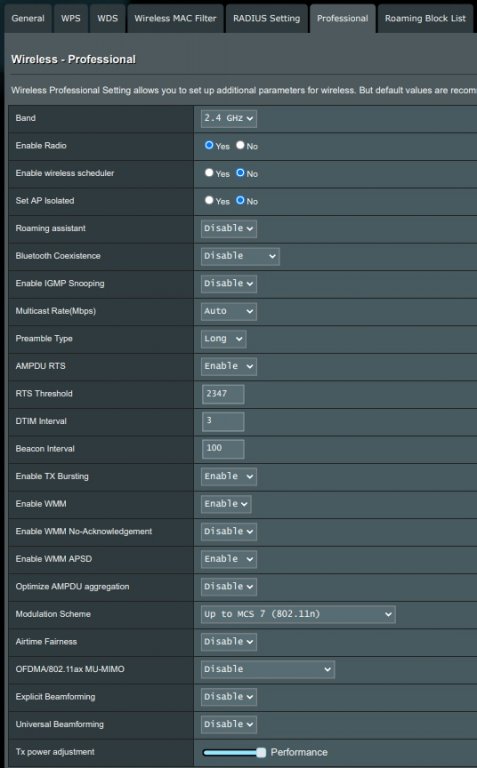477x768 pixels.
Task: Open the AMPDU RTS dropdown
Action: pyautogui.click(x=229, y=366)
